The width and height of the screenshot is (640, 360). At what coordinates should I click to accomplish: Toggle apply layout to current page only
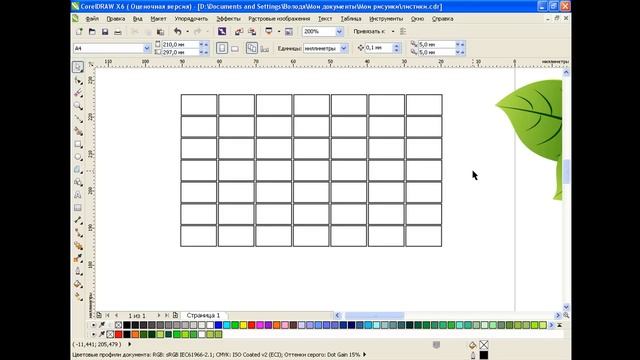264,49
